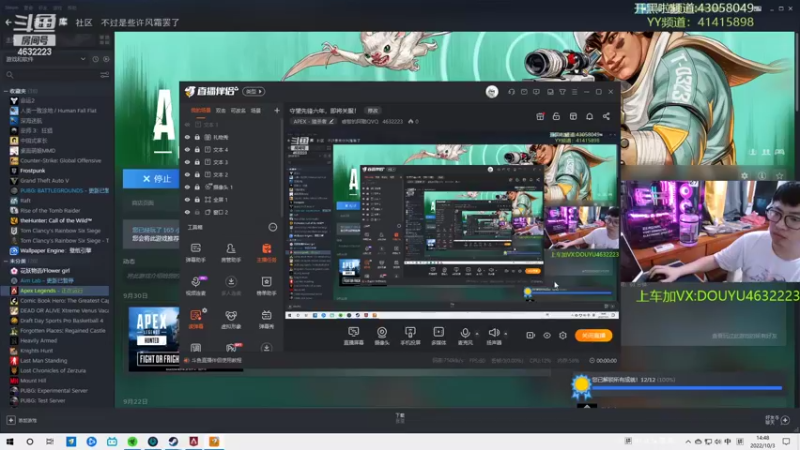This screenshot has height=450, width=800.
Task: Click the recent-activity clock icon in the Steam sidebar
Action: tap(95, 59)
